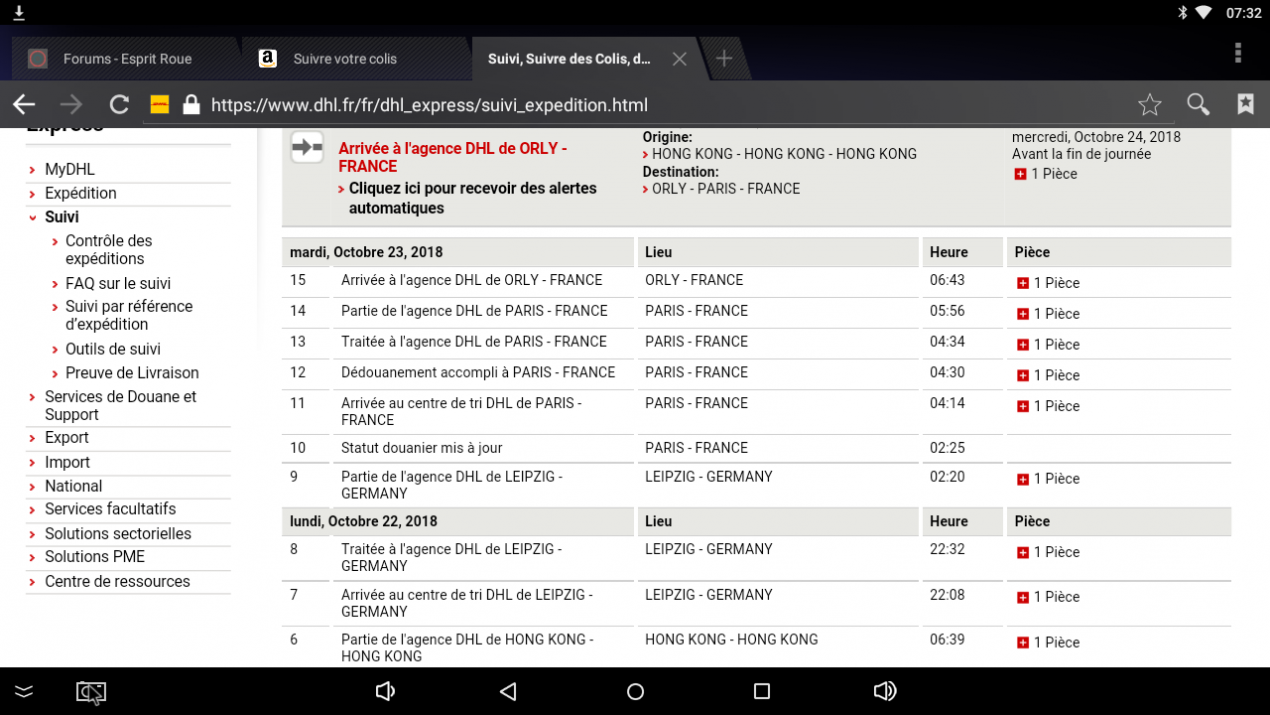Open MyDHL in the sidebar
This screenshot has width=1270, height=715.
(x=70, y=170)
